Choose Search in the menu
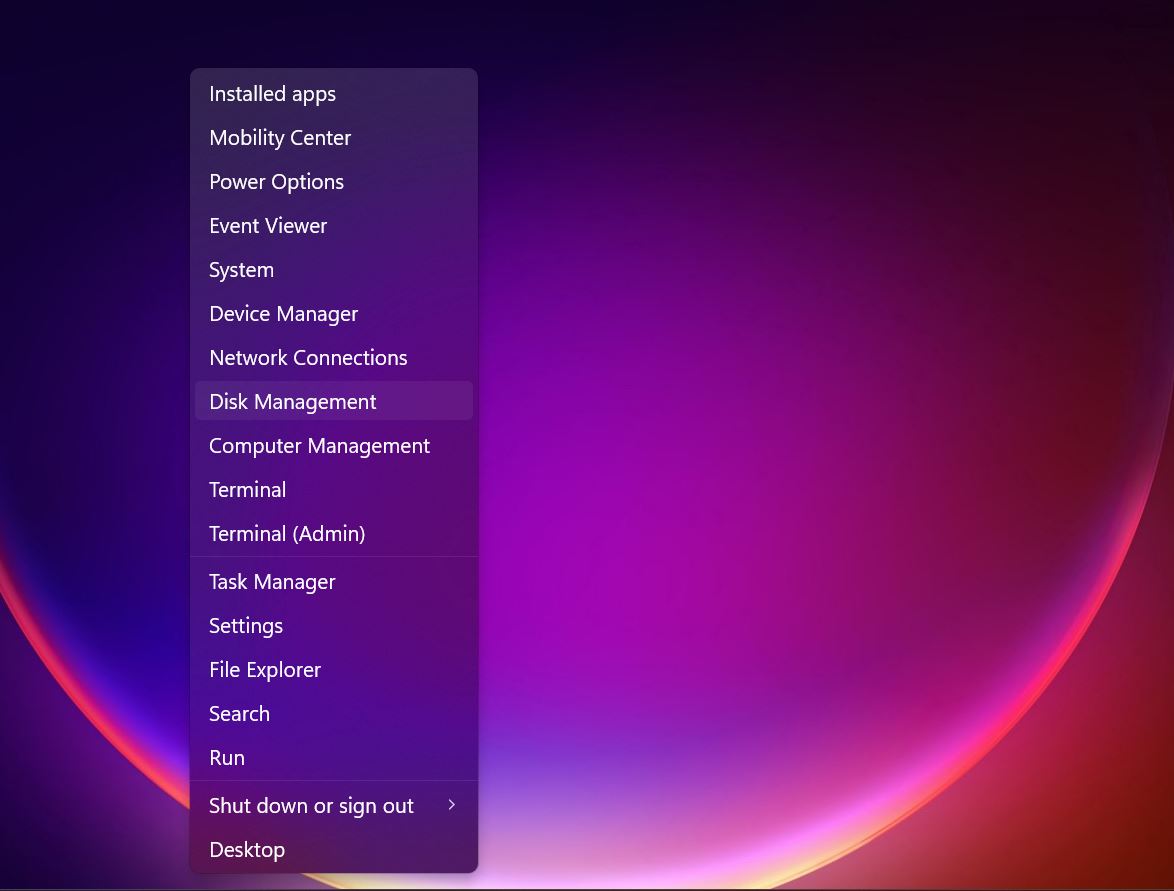1174x891 pixels. [x=333, y=714]
